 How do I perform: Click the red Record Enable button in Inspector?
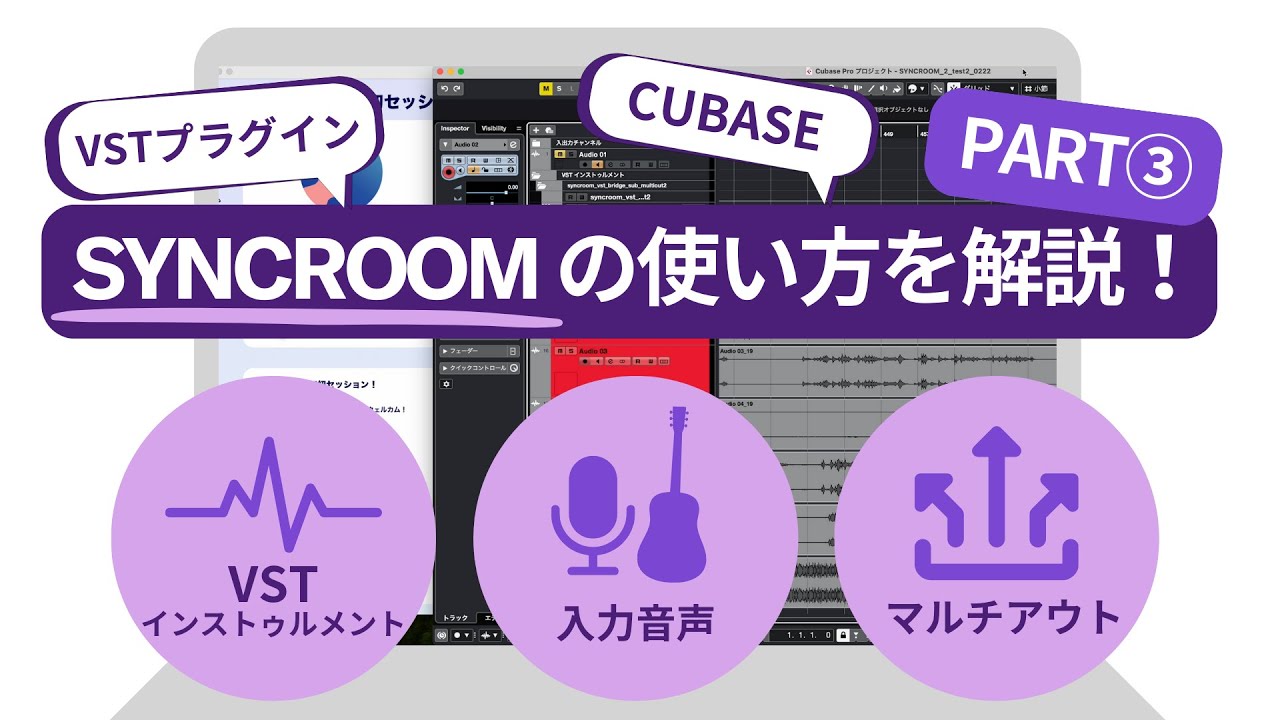click(448, 172)
